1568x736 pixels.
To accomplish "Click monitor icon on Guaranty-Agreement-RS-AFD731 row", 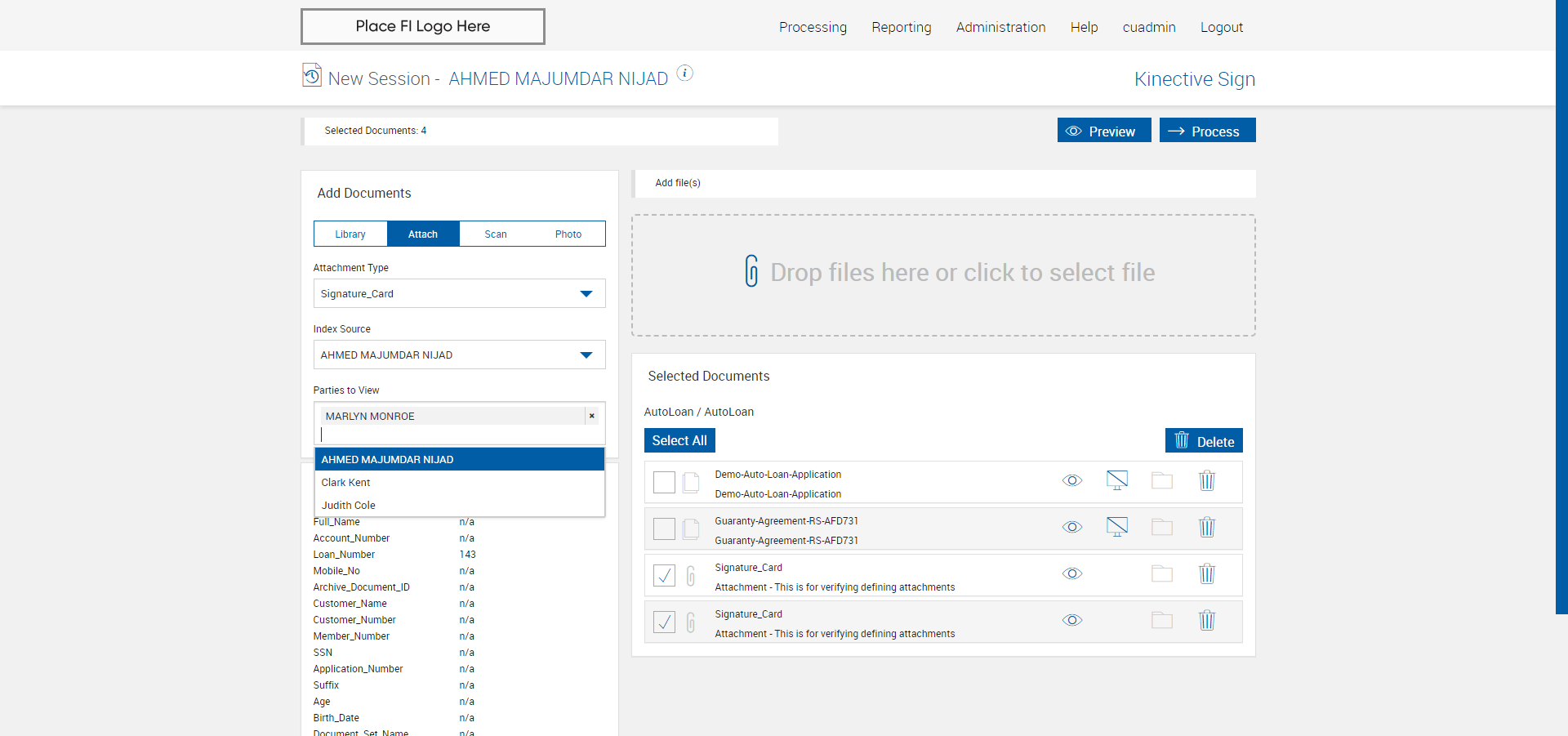I will click(x=1116, y=528).
